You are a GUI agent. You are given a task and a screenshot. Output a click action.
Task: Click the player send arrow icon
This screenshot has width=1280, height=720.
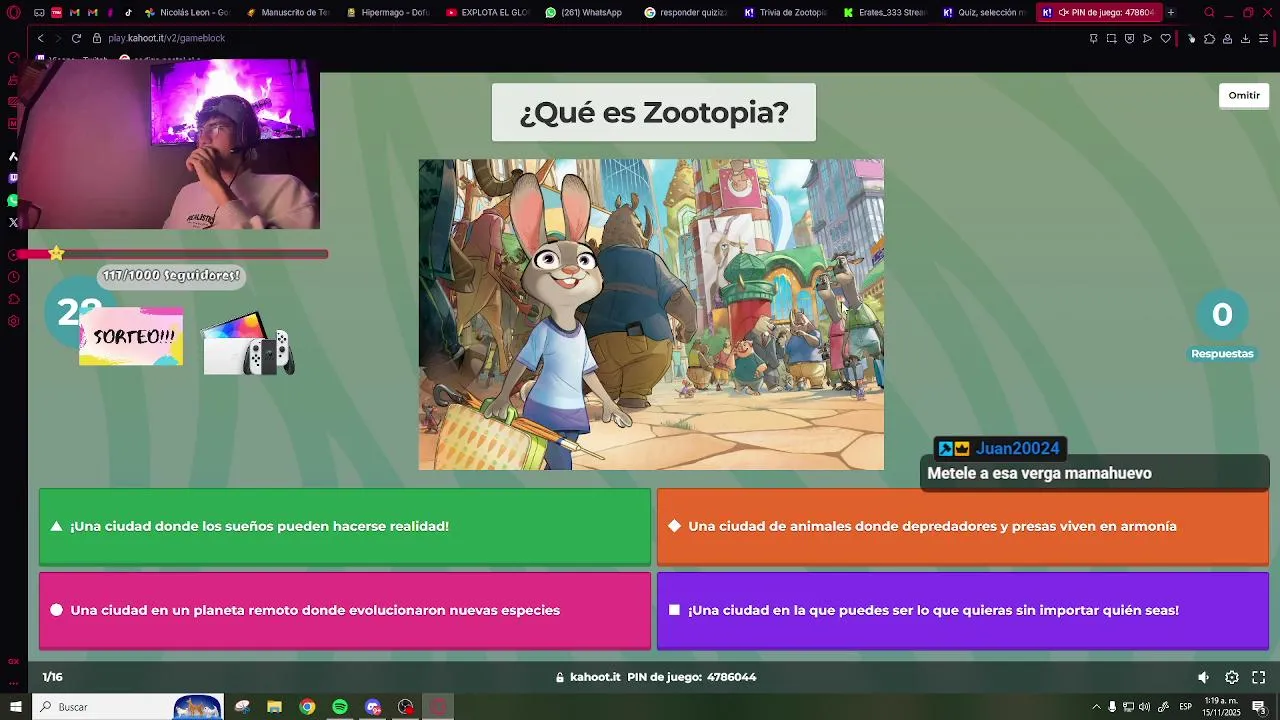[x=1147, y=38]
